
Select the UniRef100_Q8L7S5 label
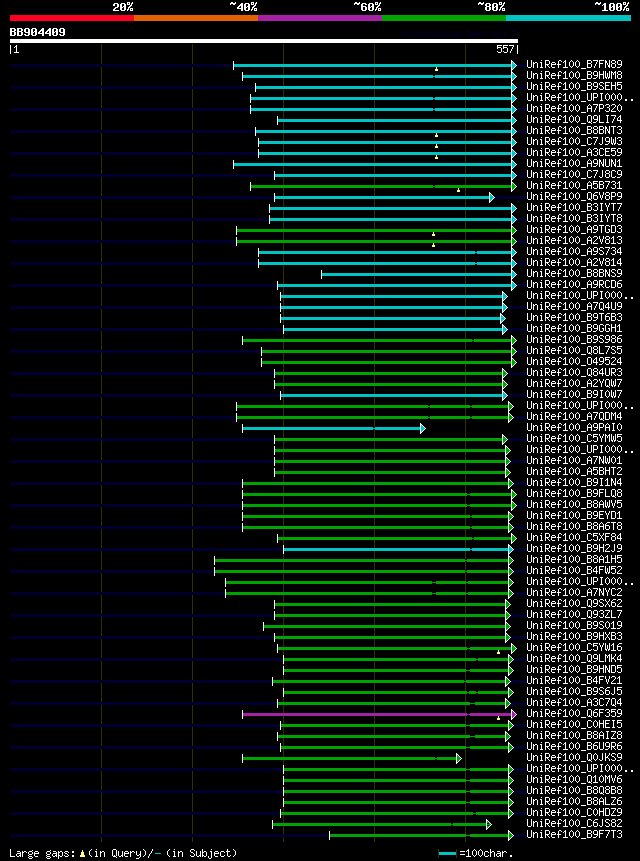(574, 350)
